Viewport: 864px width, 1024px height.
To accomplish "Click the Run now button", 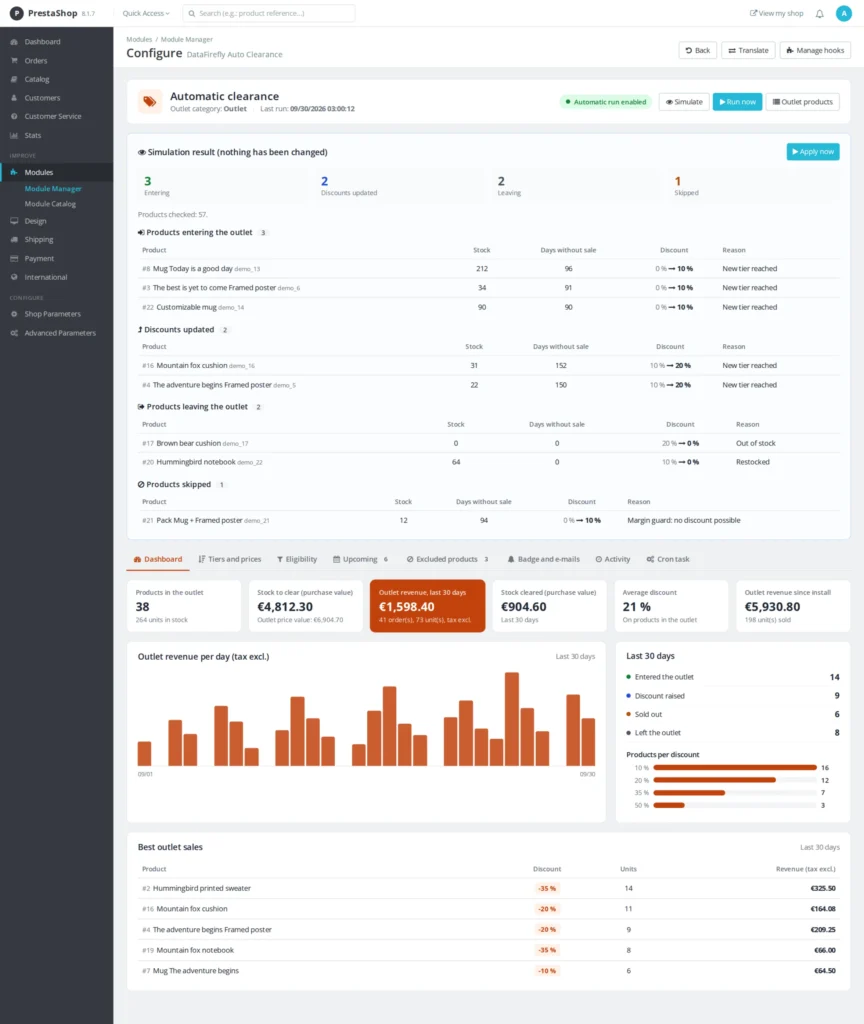I will click(x=737, y=102).
